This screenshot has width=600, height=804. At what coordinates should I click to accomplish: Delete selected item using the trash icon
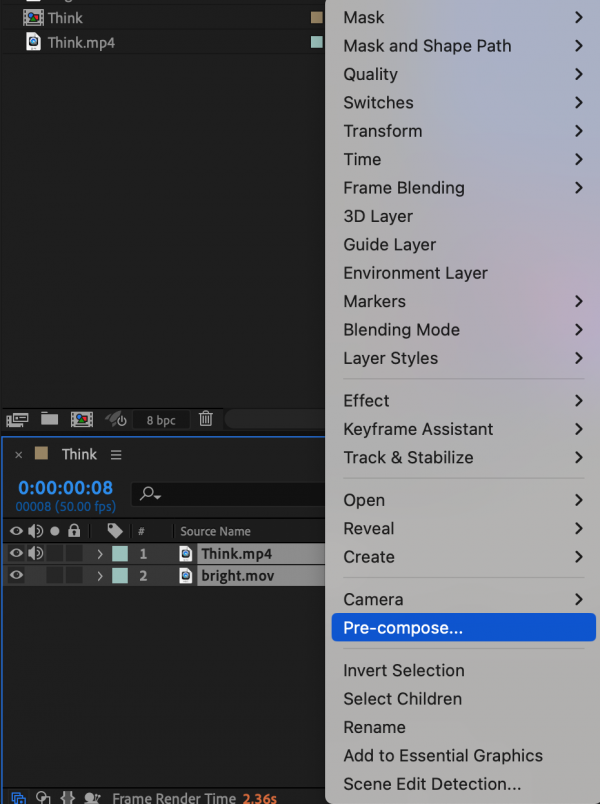[205, 419]
